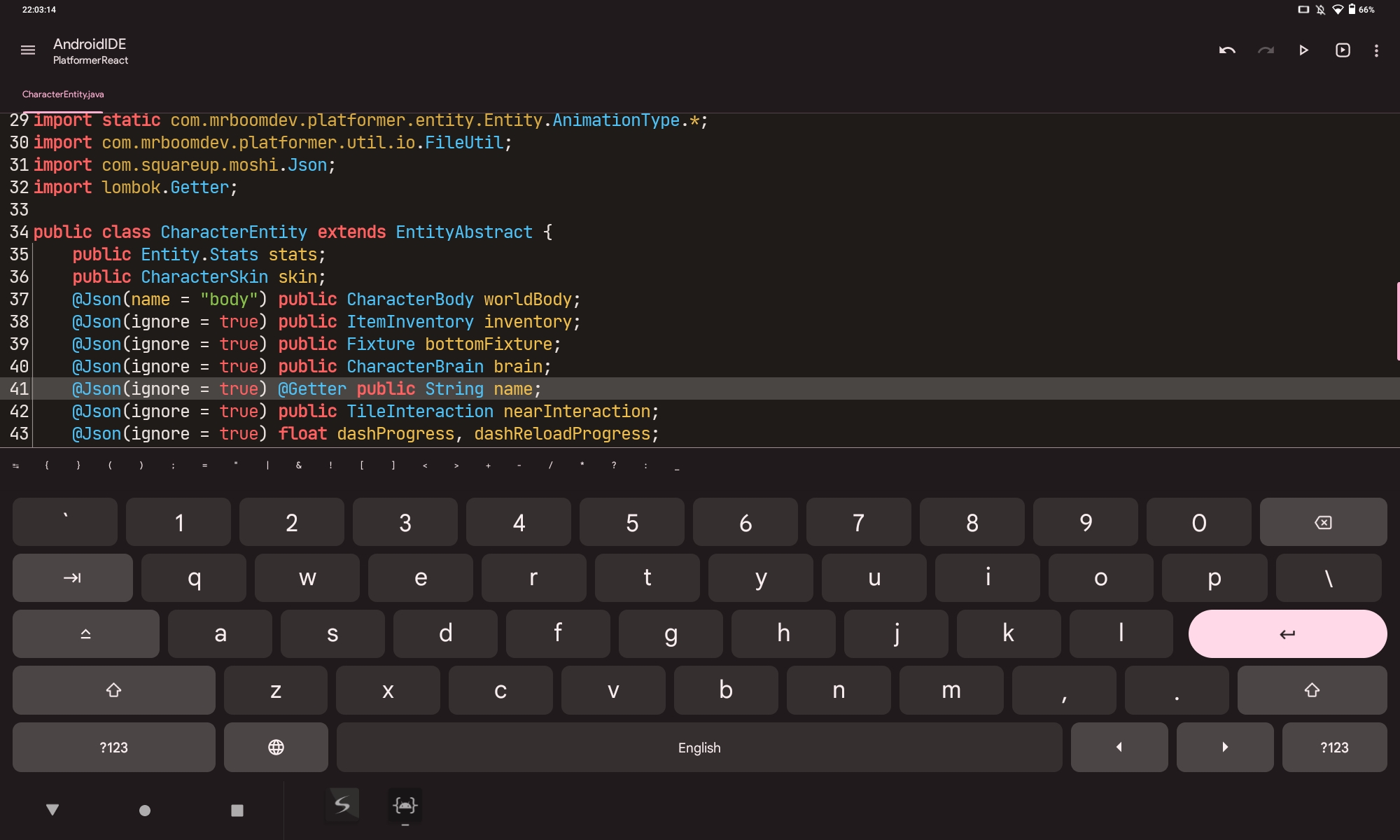Open recent apps with square button
This screenshot has width=1400, height=840.
pyautogui.click(x=237, y=810)
